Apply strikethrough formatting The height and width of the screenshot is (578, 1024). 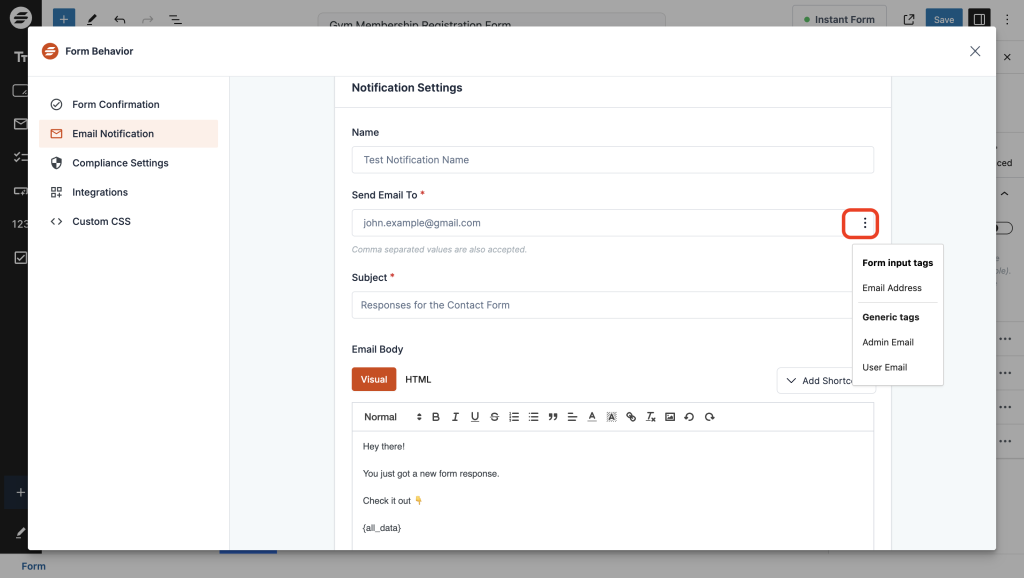pos(494,417)
